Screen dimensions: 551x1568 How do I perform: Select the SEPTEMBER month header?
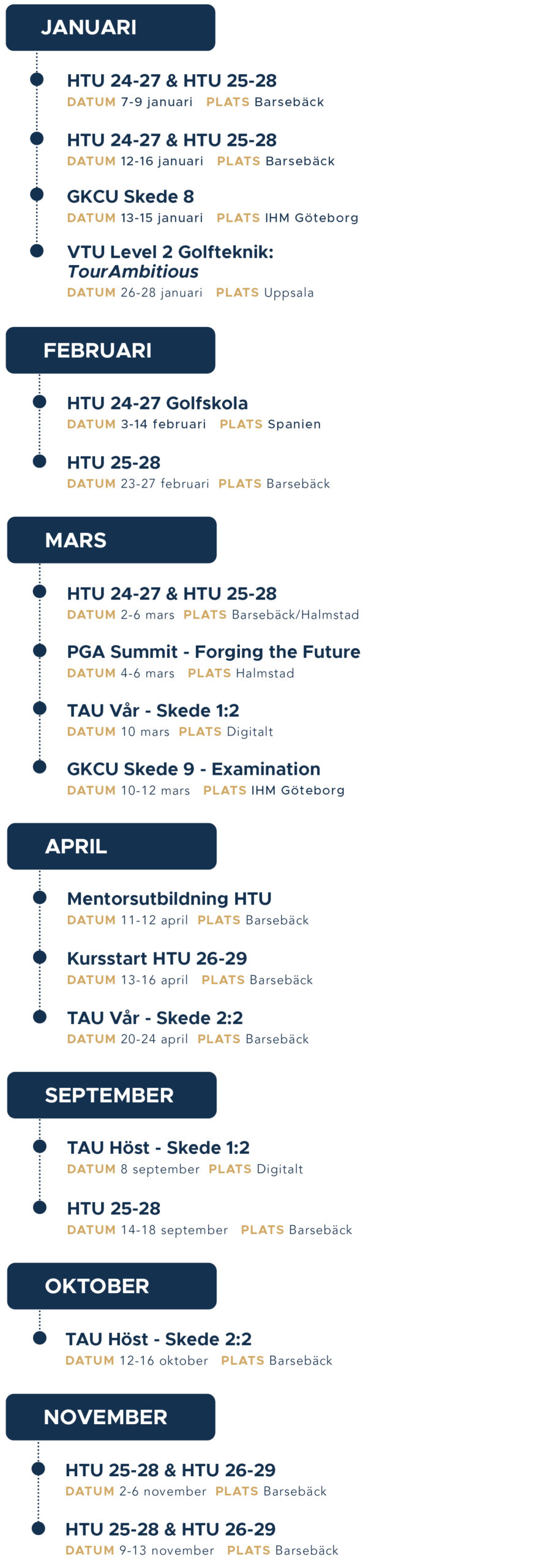[111, 1095]
